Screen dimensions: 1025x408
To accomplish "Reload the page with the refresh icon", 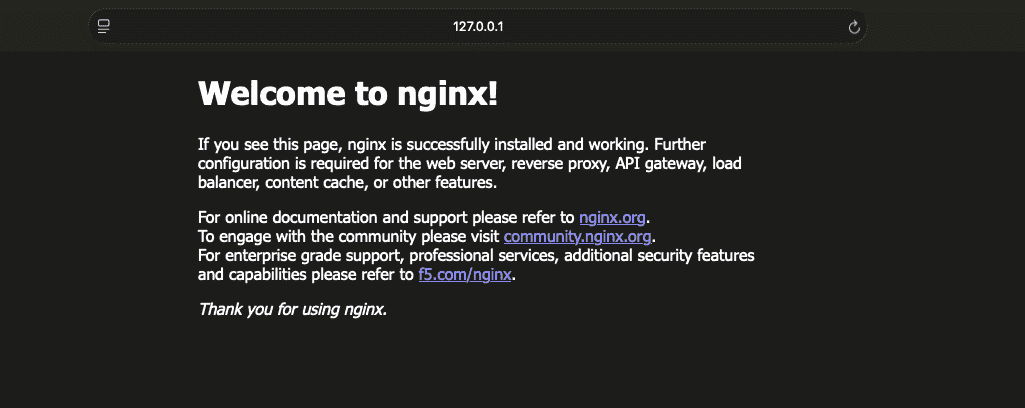I will click(853, 27).
